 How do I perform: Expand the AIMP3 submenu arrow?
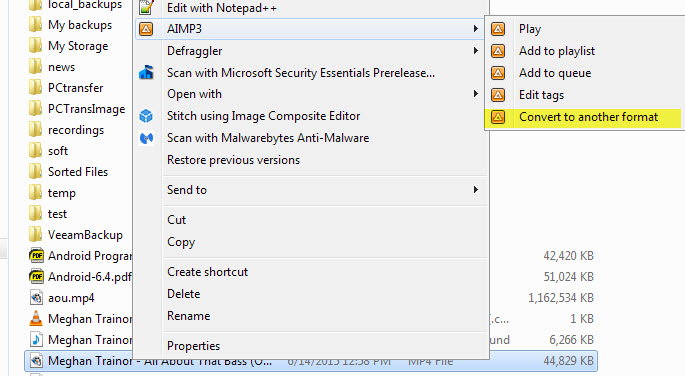click(475, 29)
